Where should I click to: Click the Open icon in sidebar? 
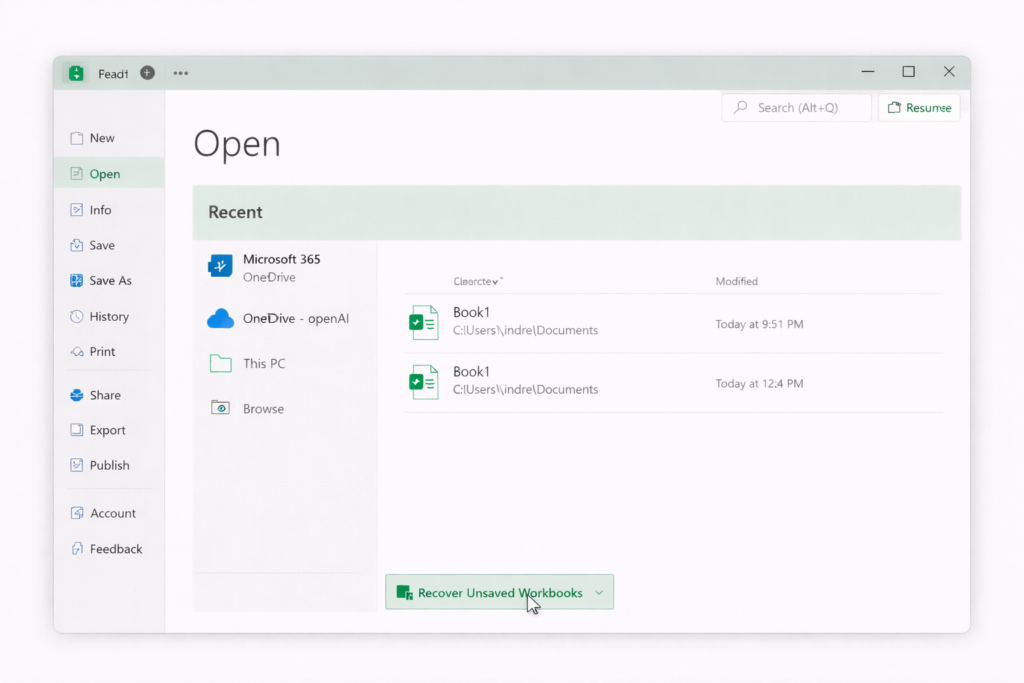pos(76,174)
